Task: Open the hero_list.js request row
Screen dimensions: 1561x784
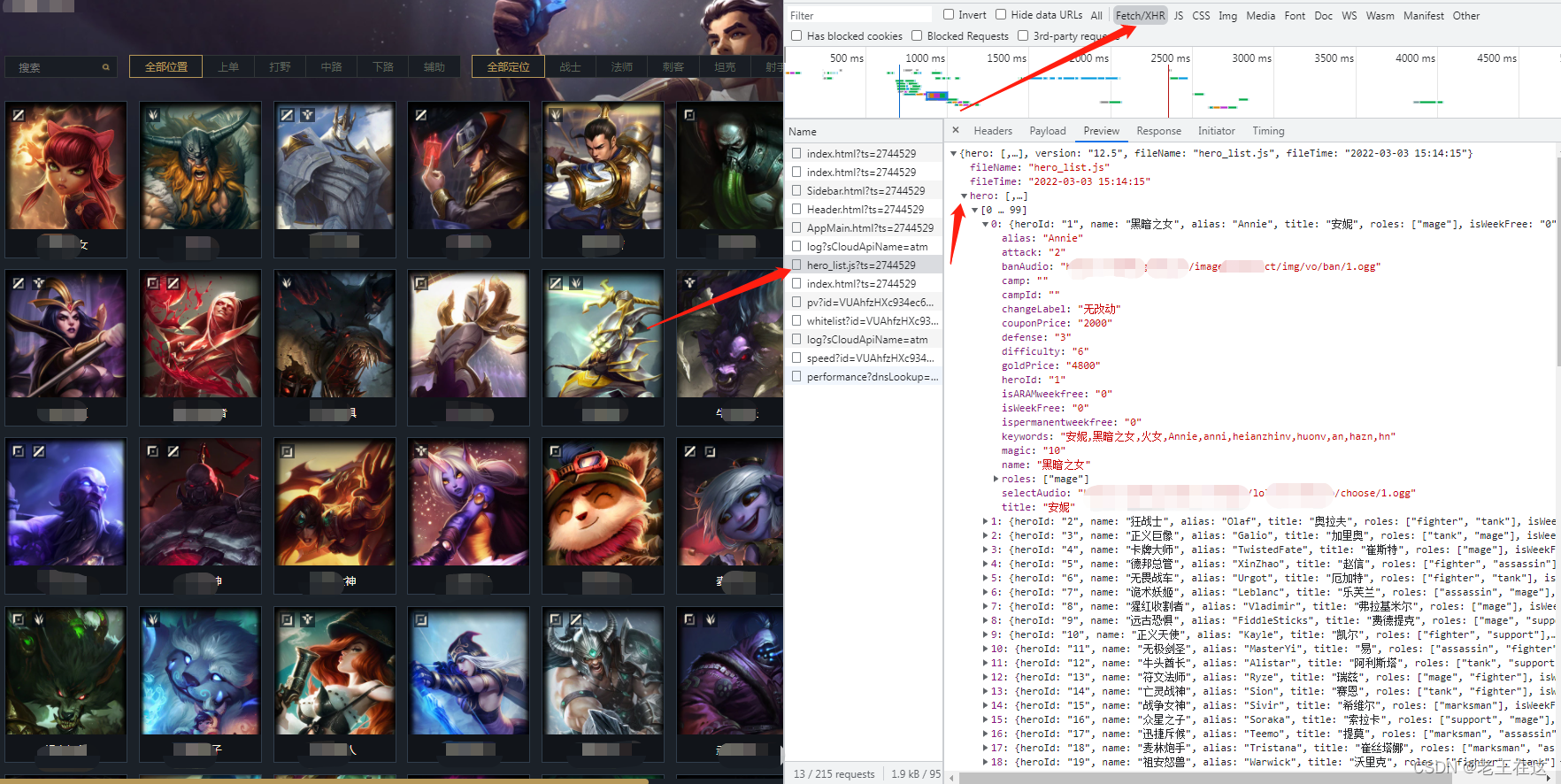Action: [864, 265]
